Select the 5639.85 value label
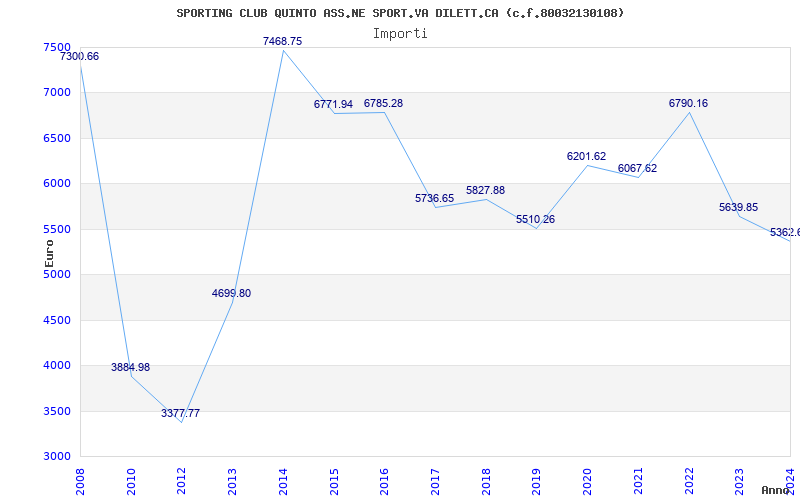Viewport: 800px width, 500px height. pyautogui.click(x=738, y=208)
